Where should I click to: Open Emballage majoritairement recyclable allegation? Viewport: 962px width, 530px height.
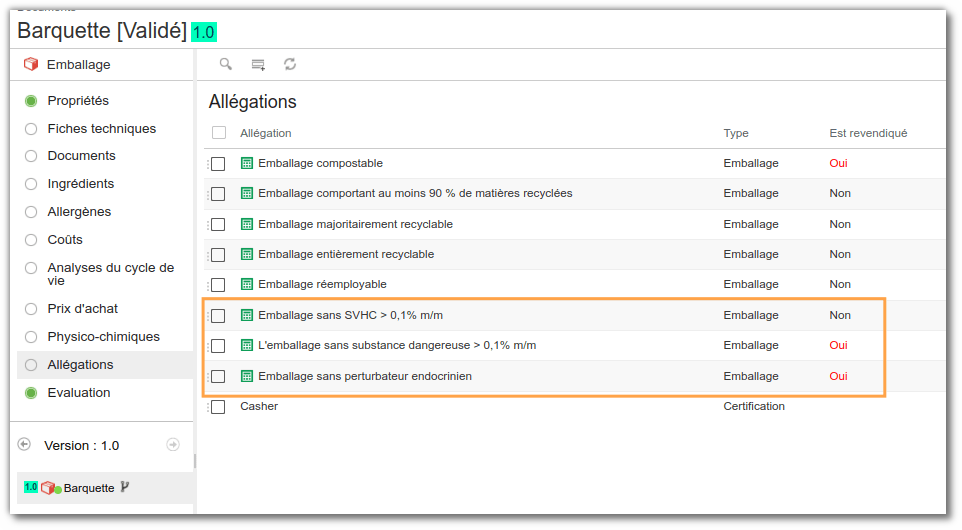coord(355,224)
